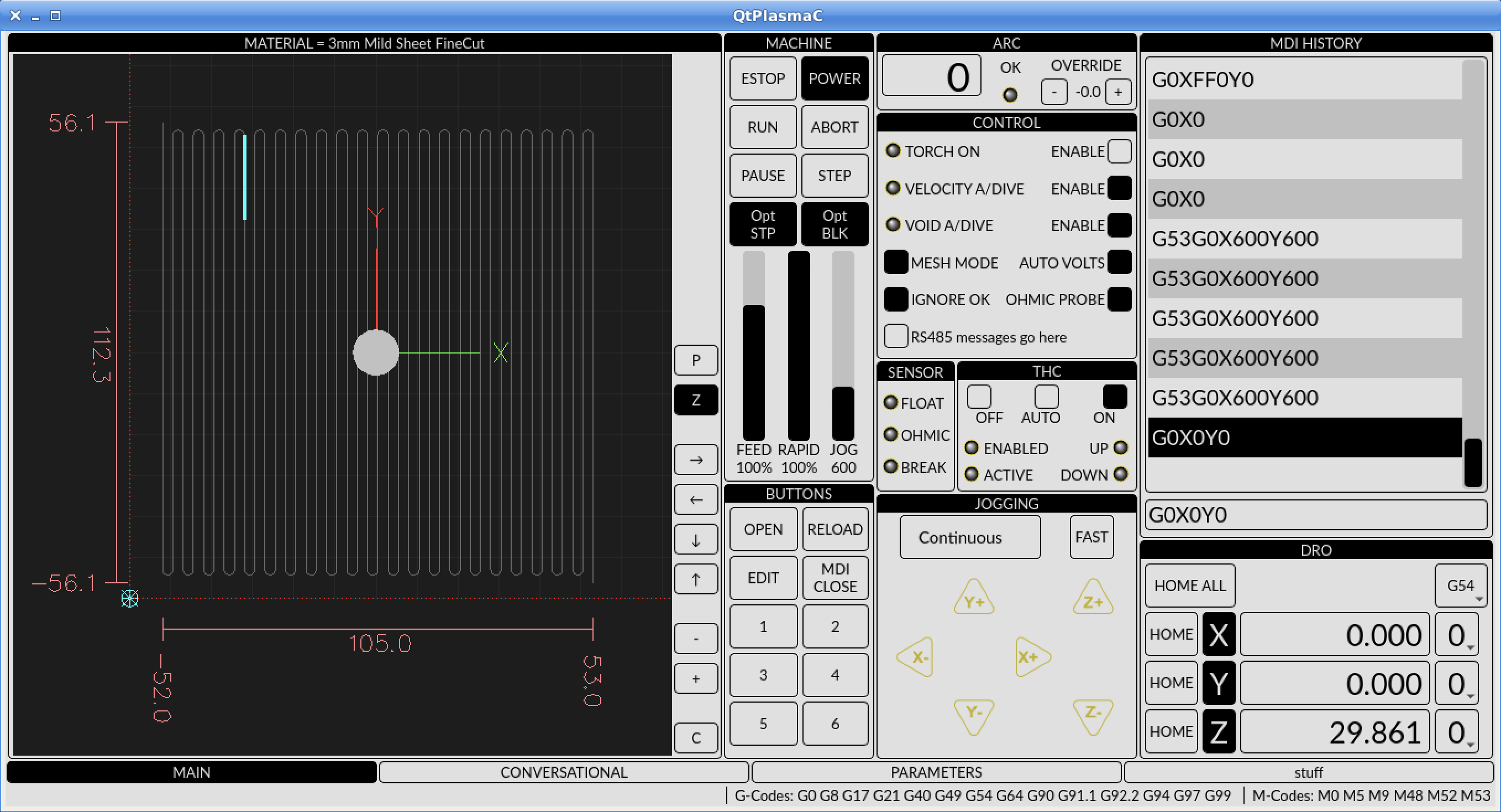1501x812 pixels.
Task: Select G0XFF0Y0 in MDI history
Action: pyautogui.click(x=1305, y=80)
